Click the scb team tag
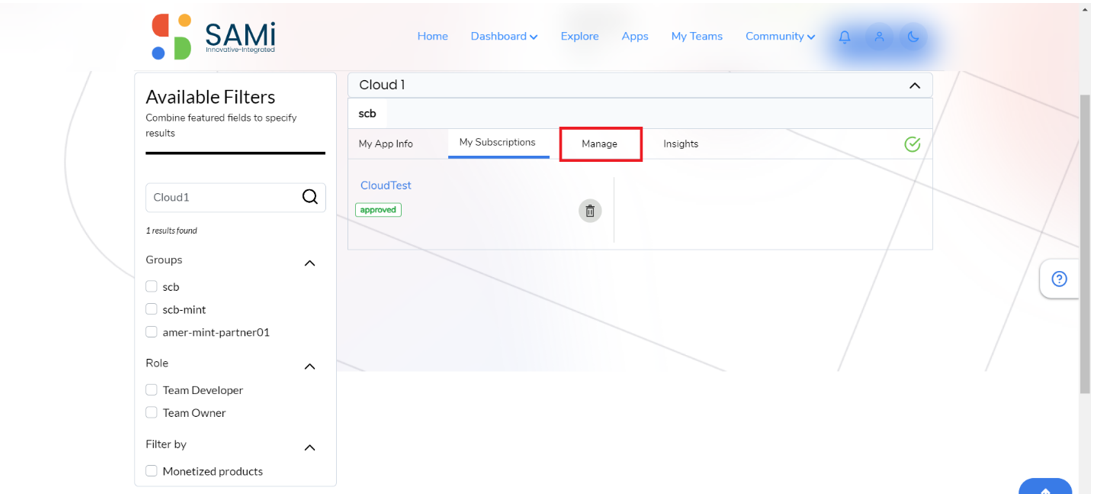This screenshot has width=1093, height=497. (x=367, y=113)
